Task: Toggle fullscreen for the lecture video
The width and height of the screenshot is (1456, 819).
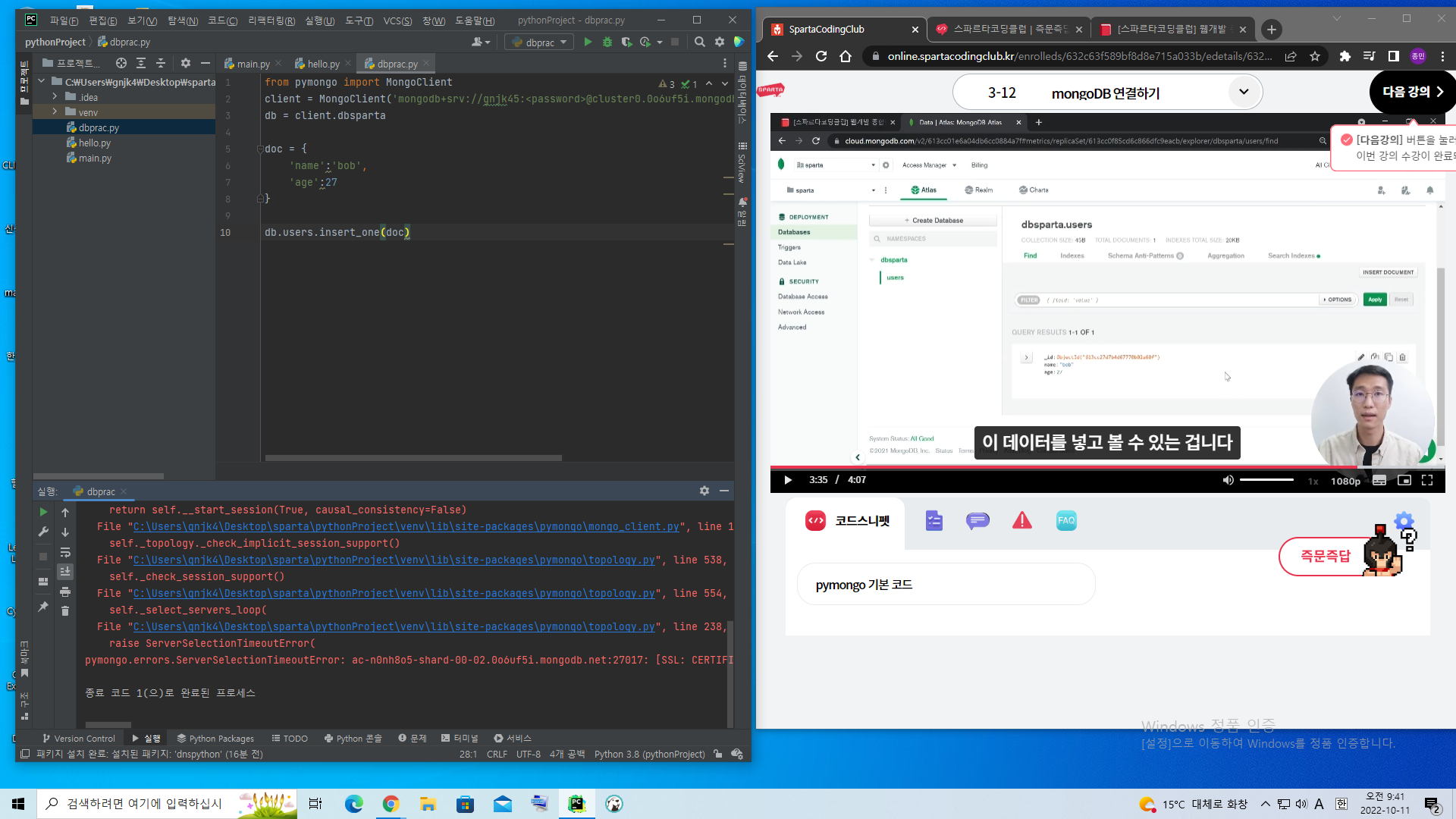Action: [x=1427, y=480]
